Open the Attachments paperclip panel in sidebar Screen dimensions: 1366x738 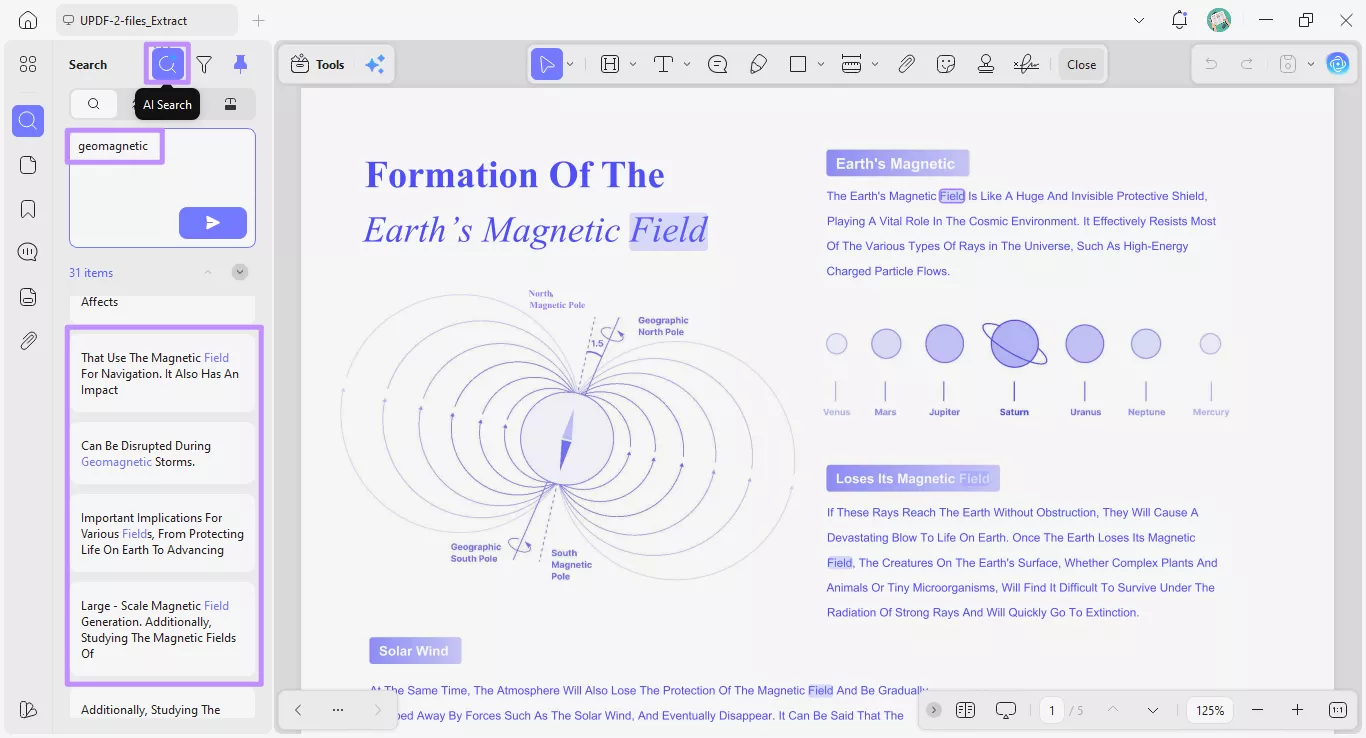pos(28,341)
